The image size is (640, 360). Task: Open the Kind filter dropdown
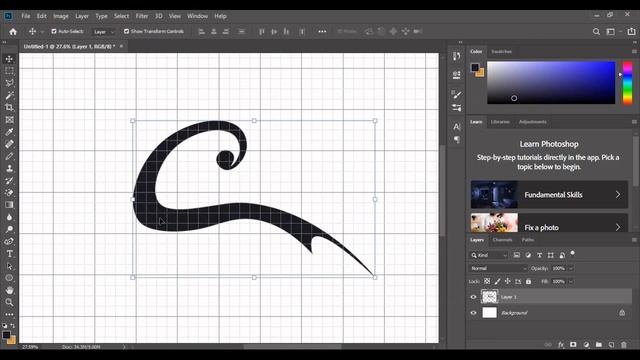[489, 255]
